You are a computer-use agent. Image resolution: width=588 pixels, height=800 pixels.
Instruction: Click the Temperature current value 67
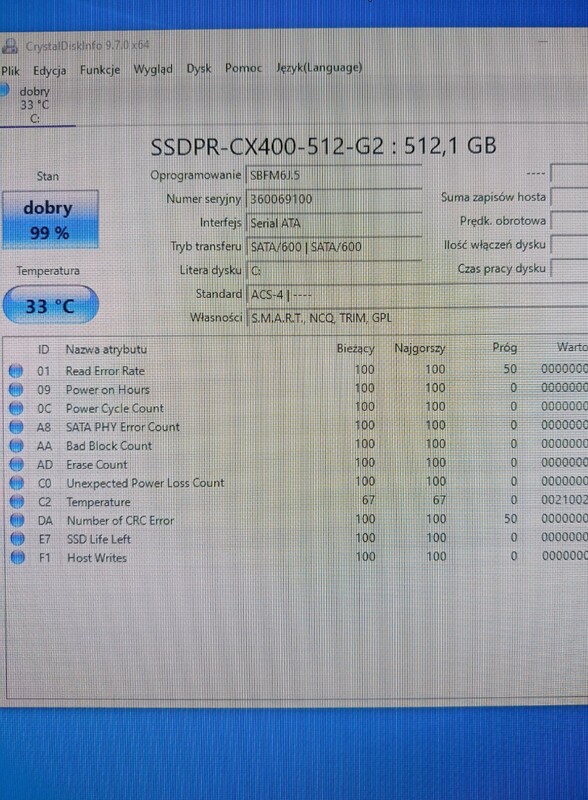tap(369, 501)
